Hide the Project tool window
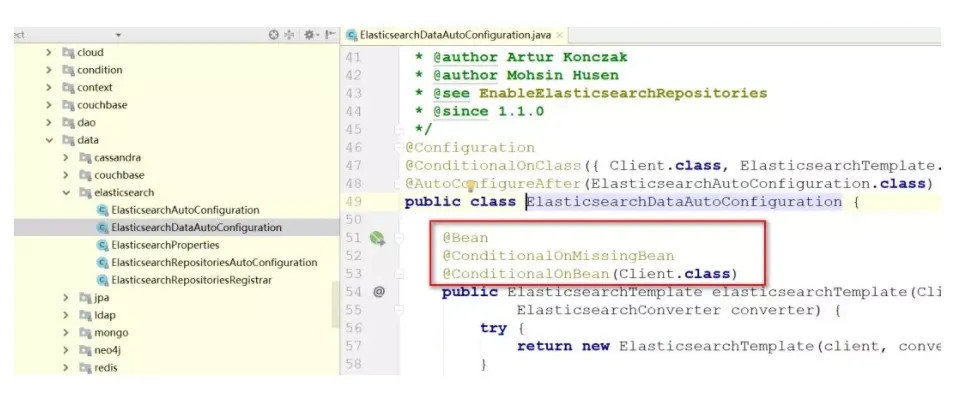 [x=330, y=35]
